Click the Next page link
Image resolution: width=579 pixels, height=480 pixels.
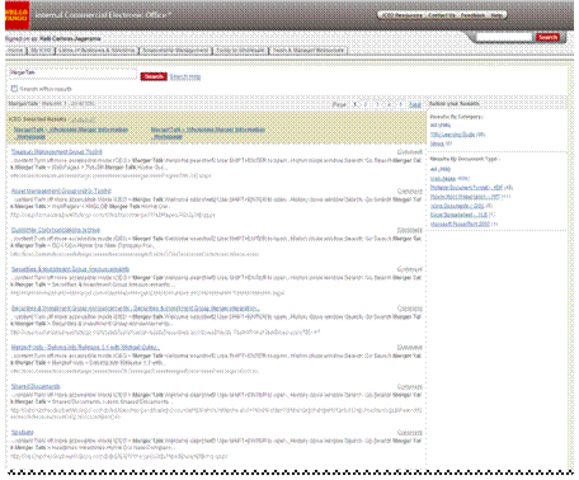415,104
